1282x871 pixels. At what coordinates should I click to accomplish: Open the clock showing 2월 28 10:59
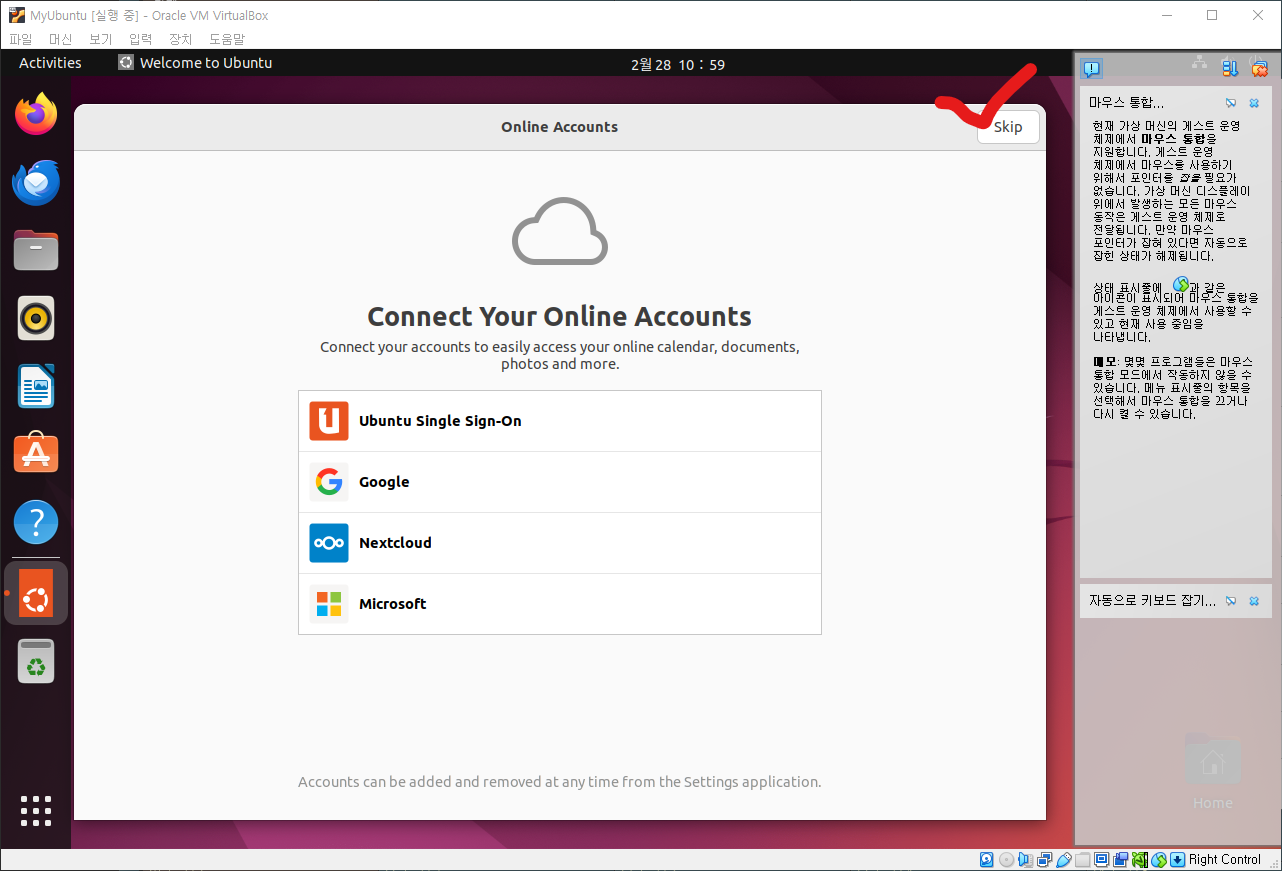pyautogui.click(x=678, y=64)
